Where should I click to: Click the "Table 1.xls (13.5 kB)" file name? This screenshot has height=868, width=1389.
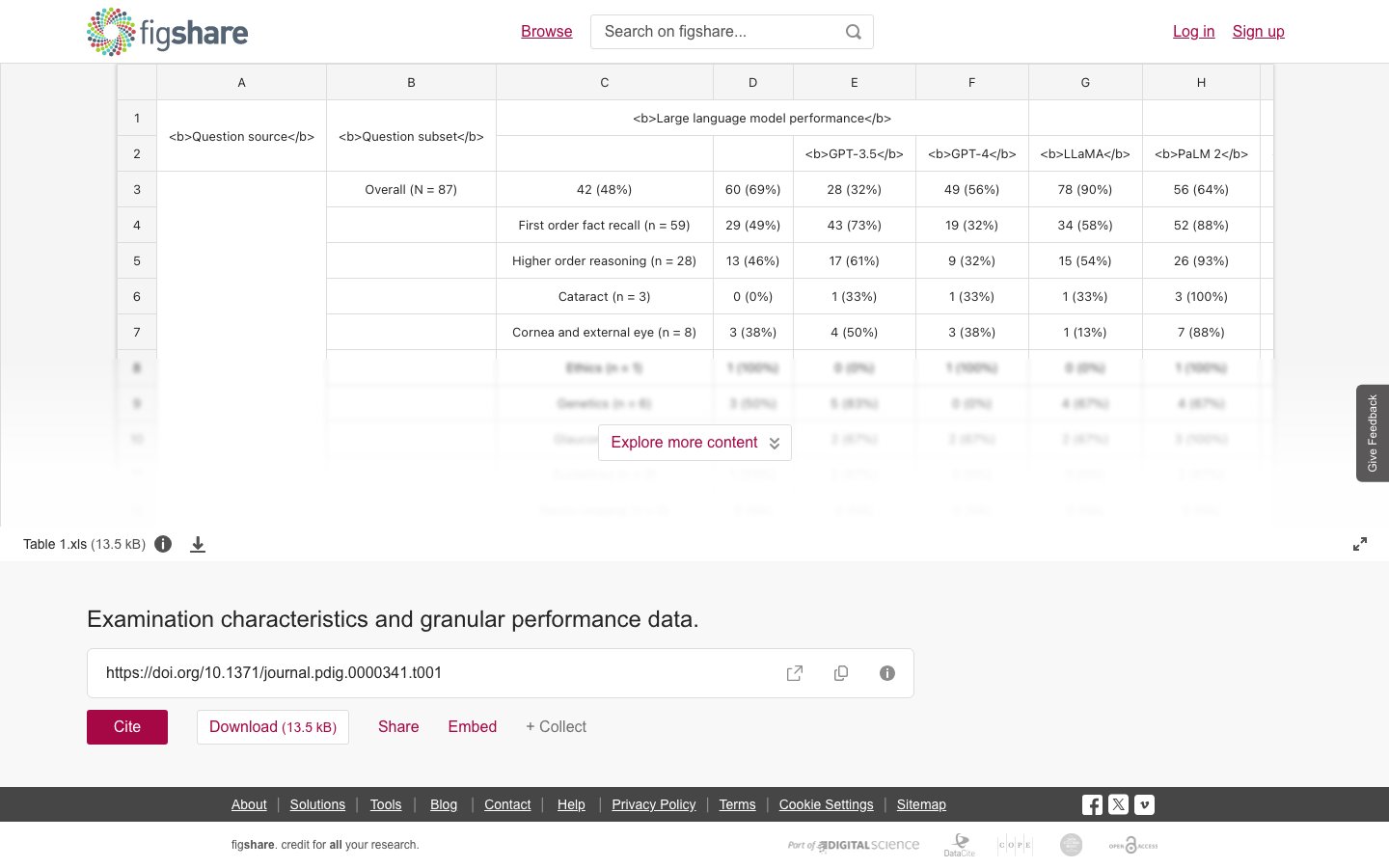[85, 544]
